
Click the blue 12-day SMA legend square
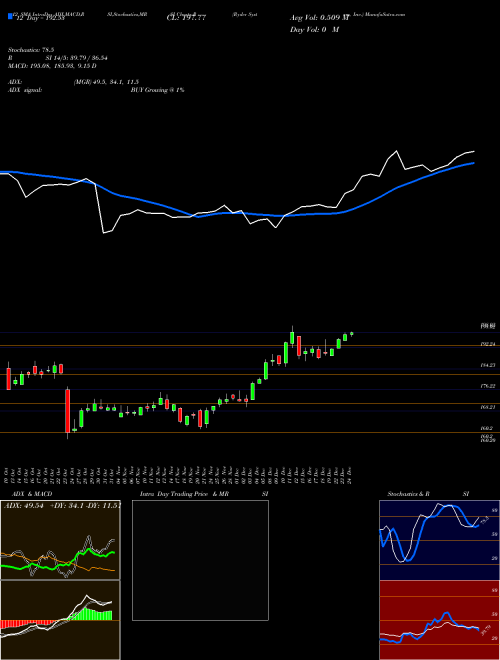[x=10, y=17]
